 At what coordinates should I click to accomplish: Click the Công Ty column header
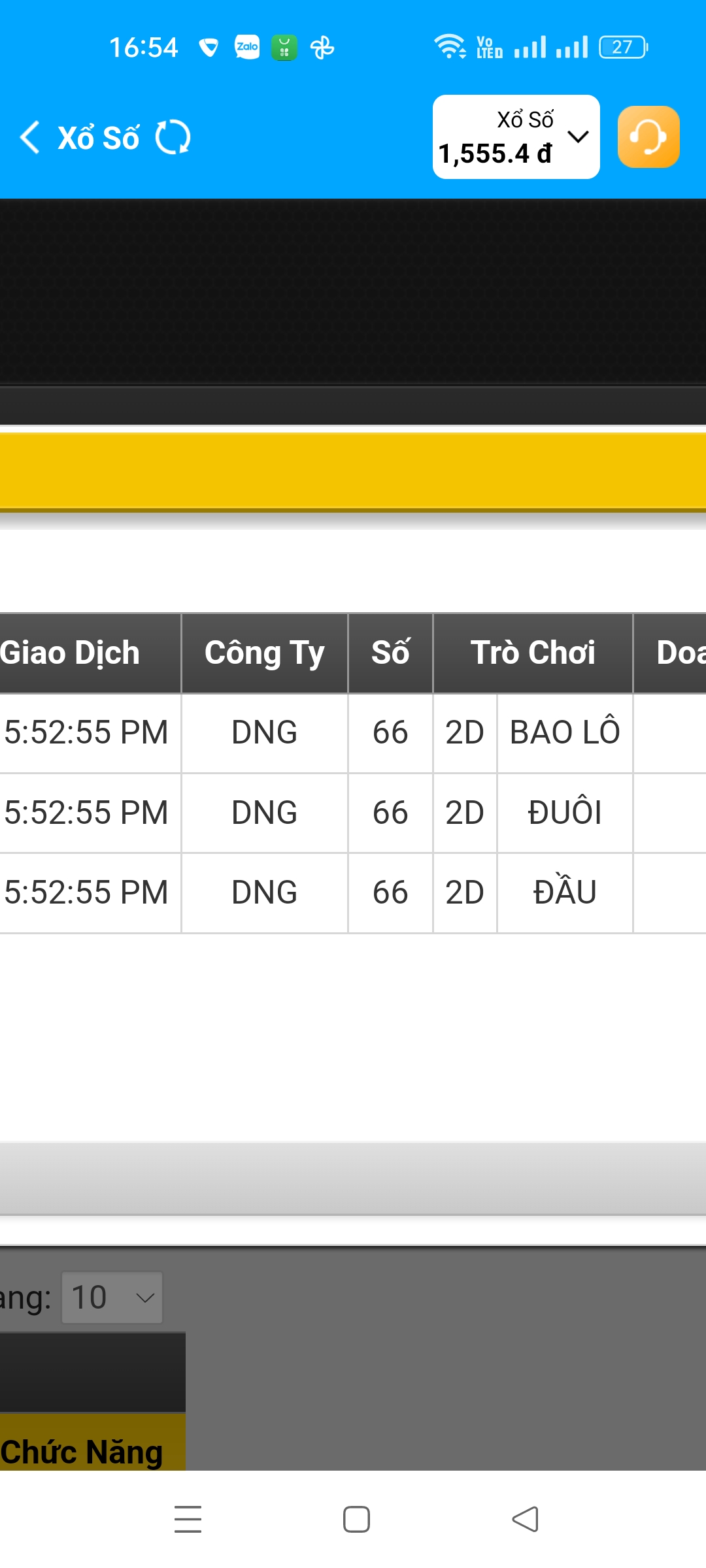click(x=264, y=653)
